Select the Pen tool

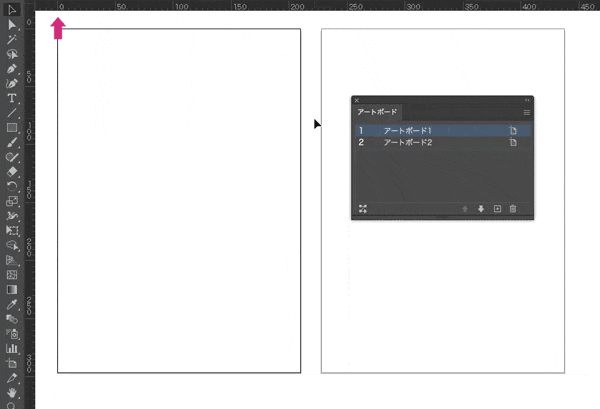point(12,69)
